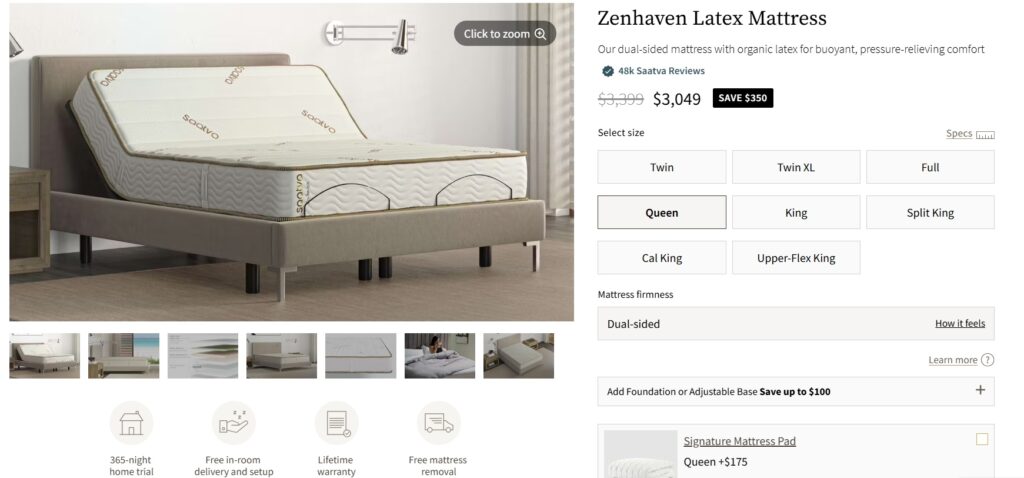1024x478 pixels.
Task: View the woman on bed lifestyle thumbnail
Action: [x=440, y=356]
